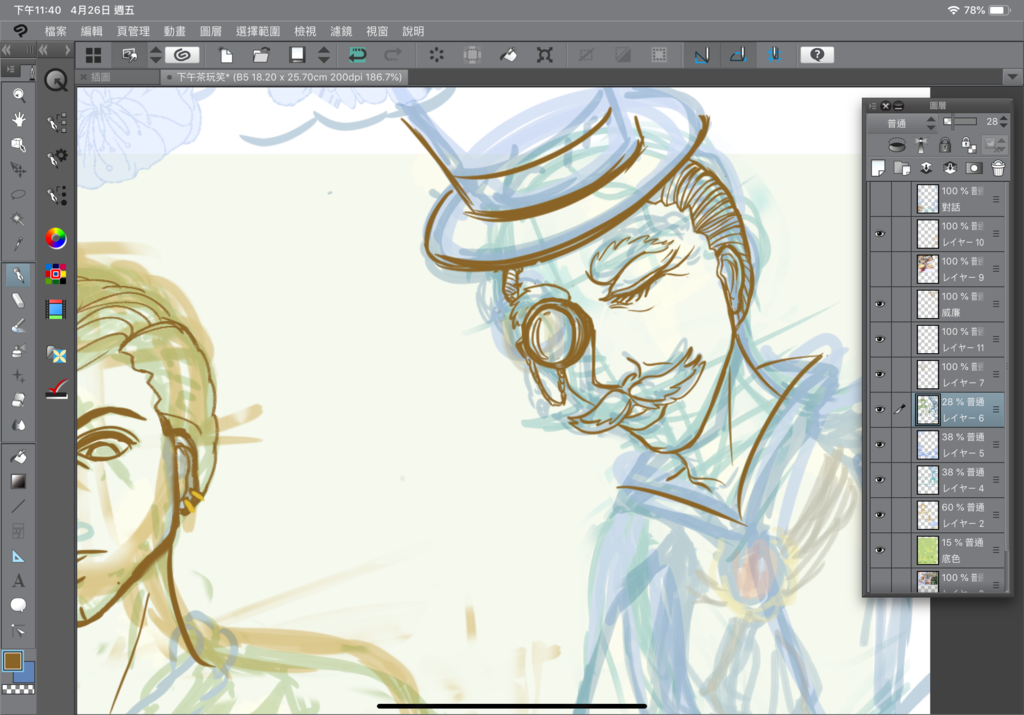Hide the 威廉 layer

click(x=880, y=304)
